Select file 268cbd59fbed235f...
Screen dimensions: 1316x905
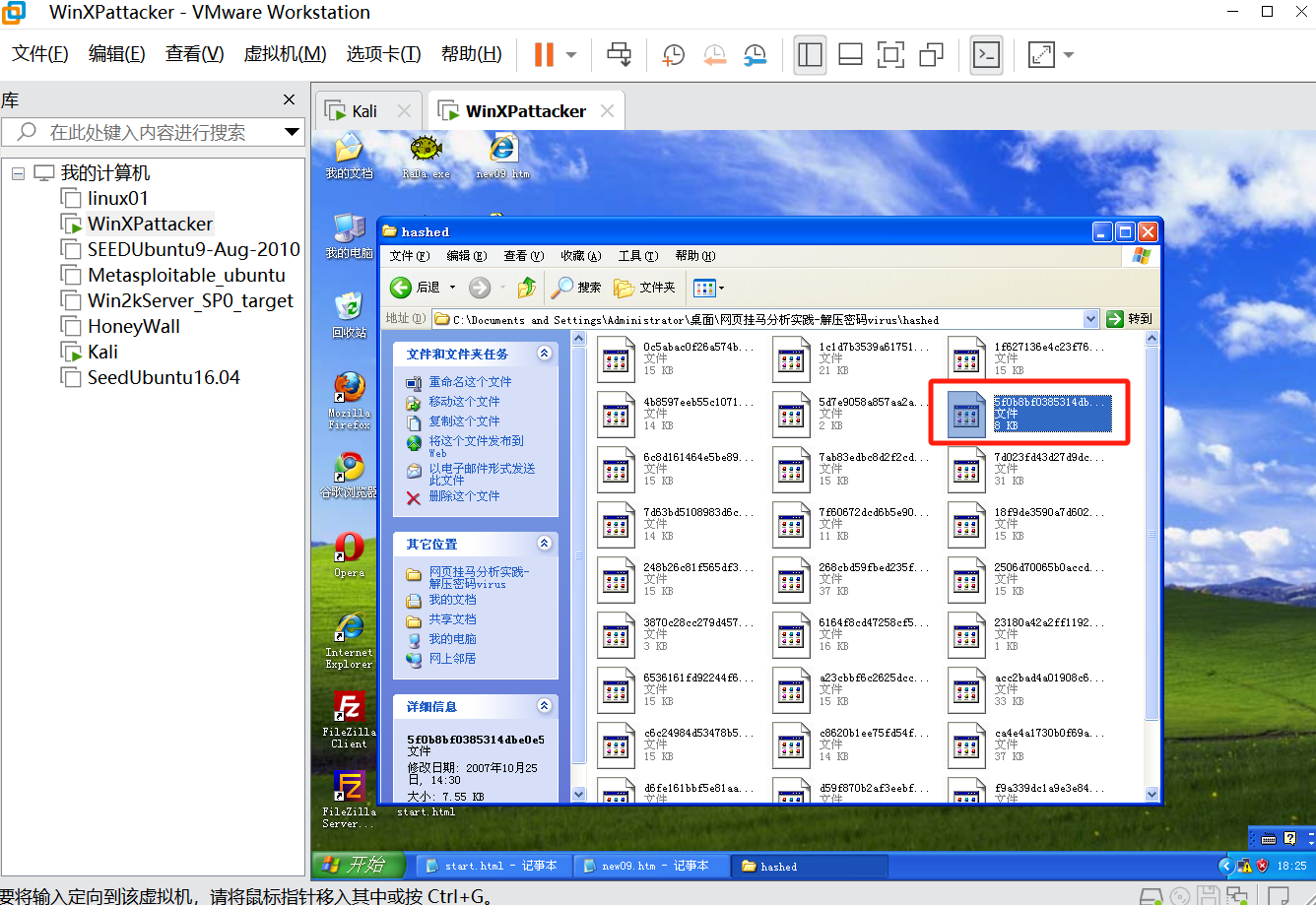point(852,579)
